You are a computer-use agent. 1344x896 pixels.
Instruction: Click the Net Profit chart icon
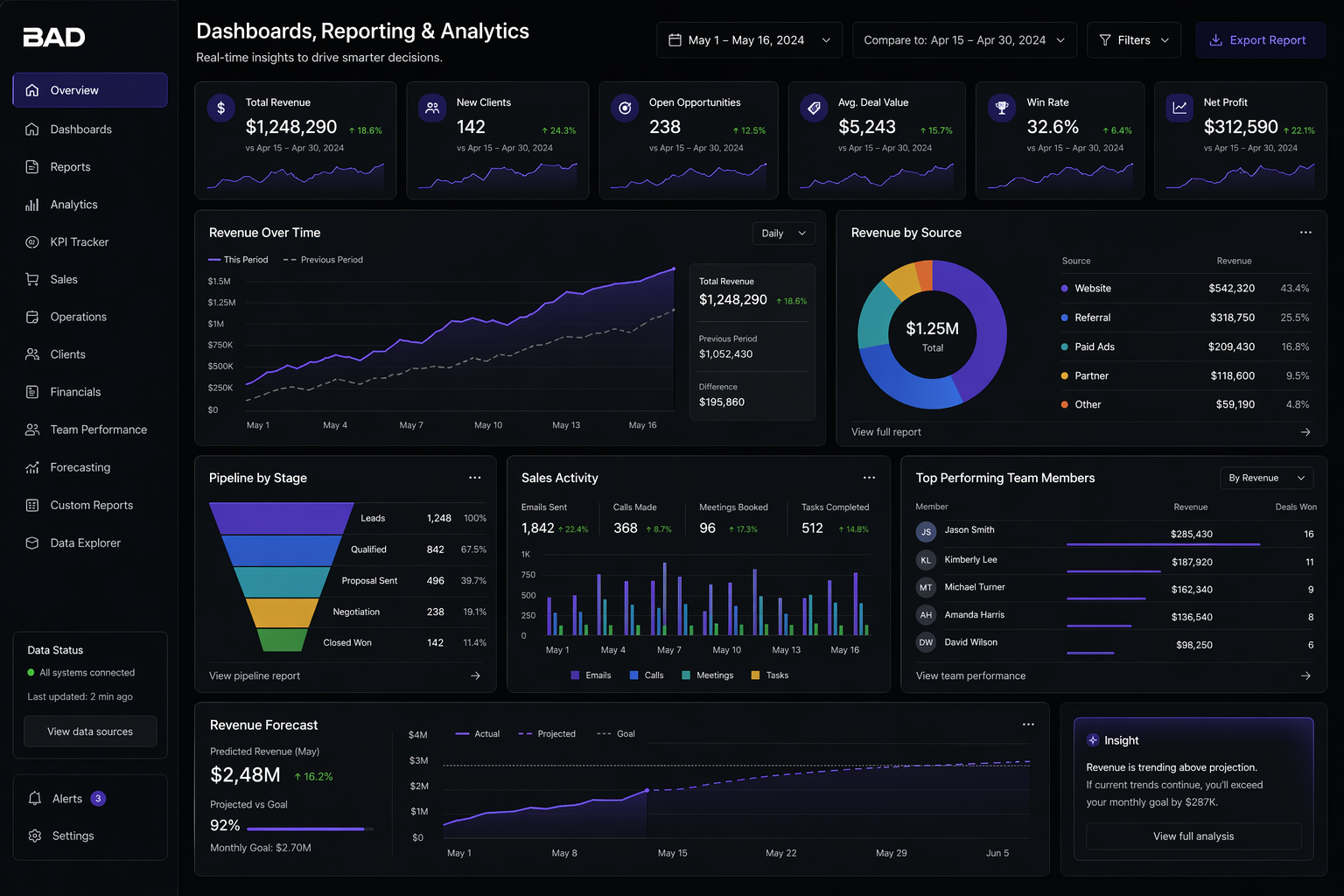1179,108
